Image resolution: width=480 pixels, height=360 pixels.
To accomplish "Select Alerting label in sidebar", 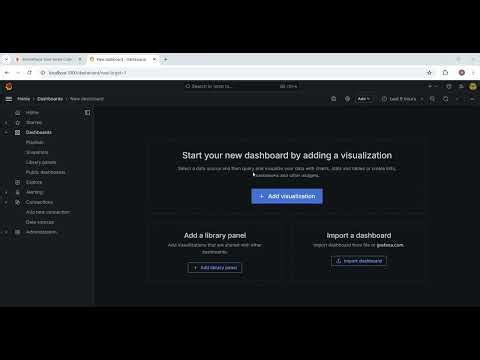I will coord(35,192).
